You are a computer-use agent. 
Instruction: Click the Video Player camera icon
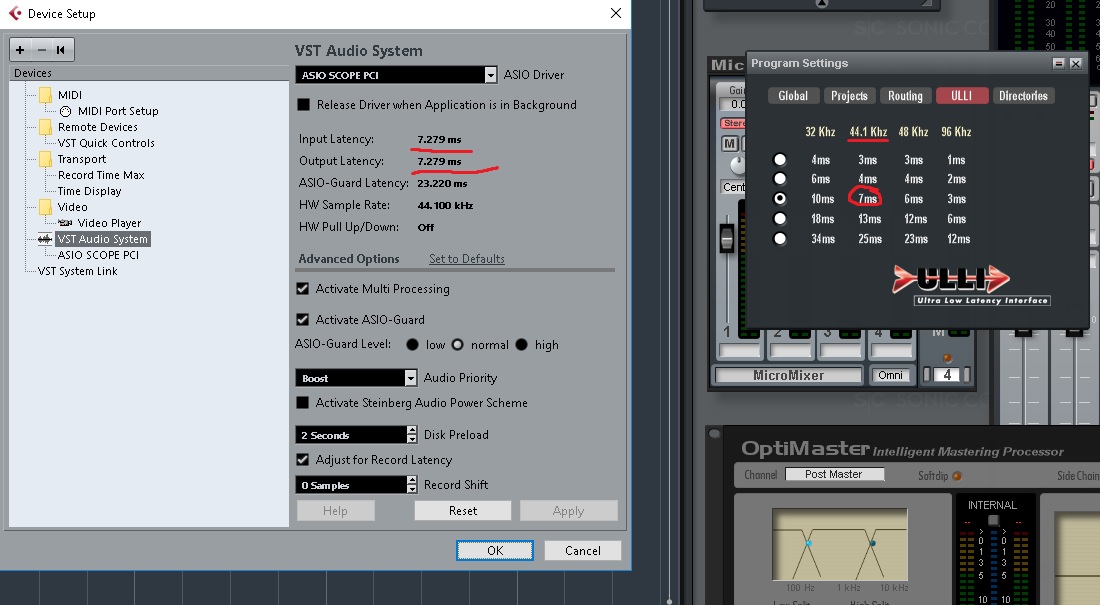tap(65, 223)
